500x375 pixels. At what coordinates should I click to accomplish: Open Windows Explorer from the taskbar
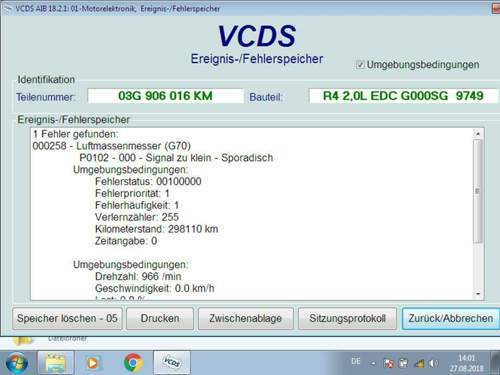point(56,363)
